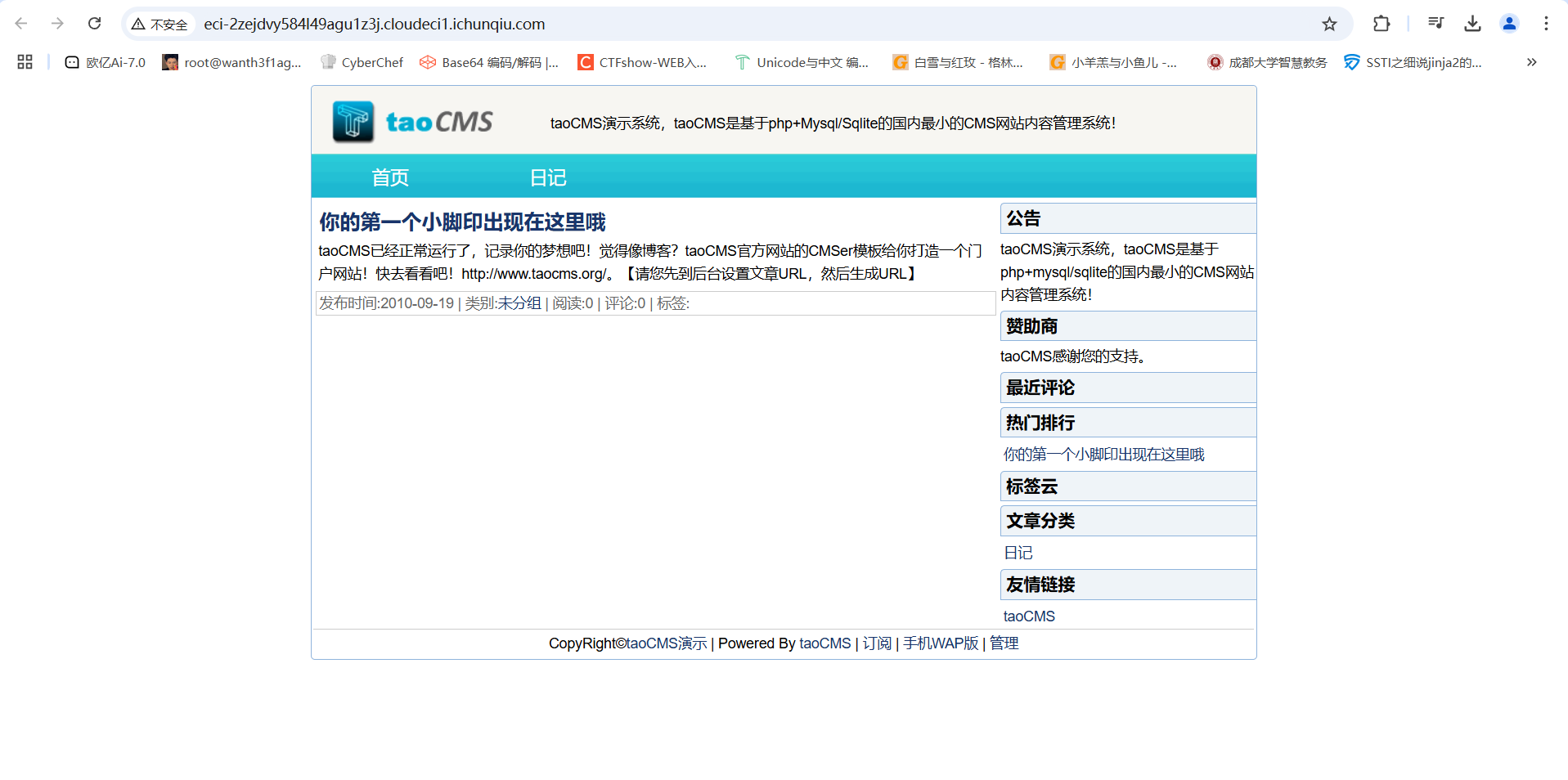Open the 日记 link under 文章分类

coord(1018,553)
